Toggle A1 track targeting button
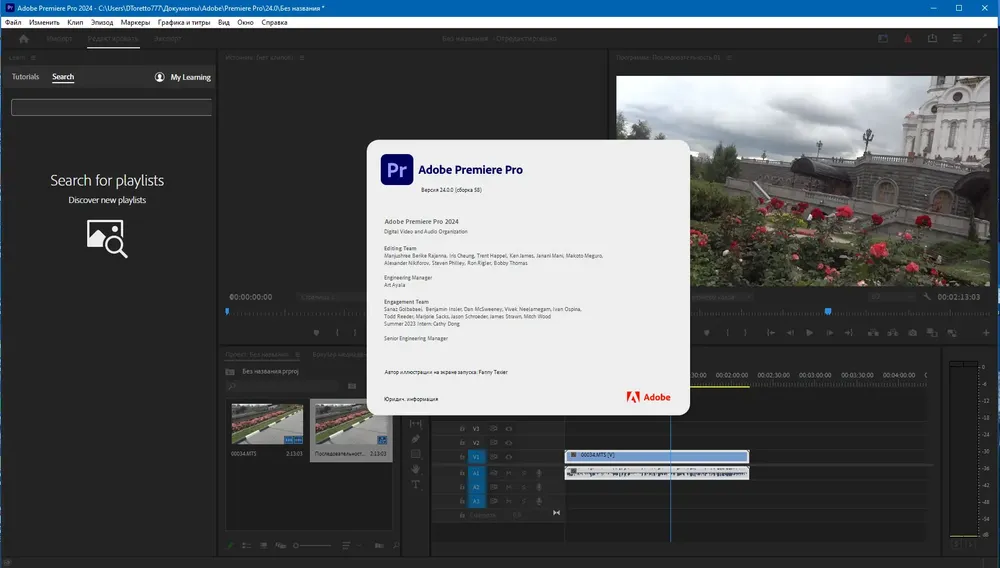Viewport: 1000px width, 568px height. 476,473
